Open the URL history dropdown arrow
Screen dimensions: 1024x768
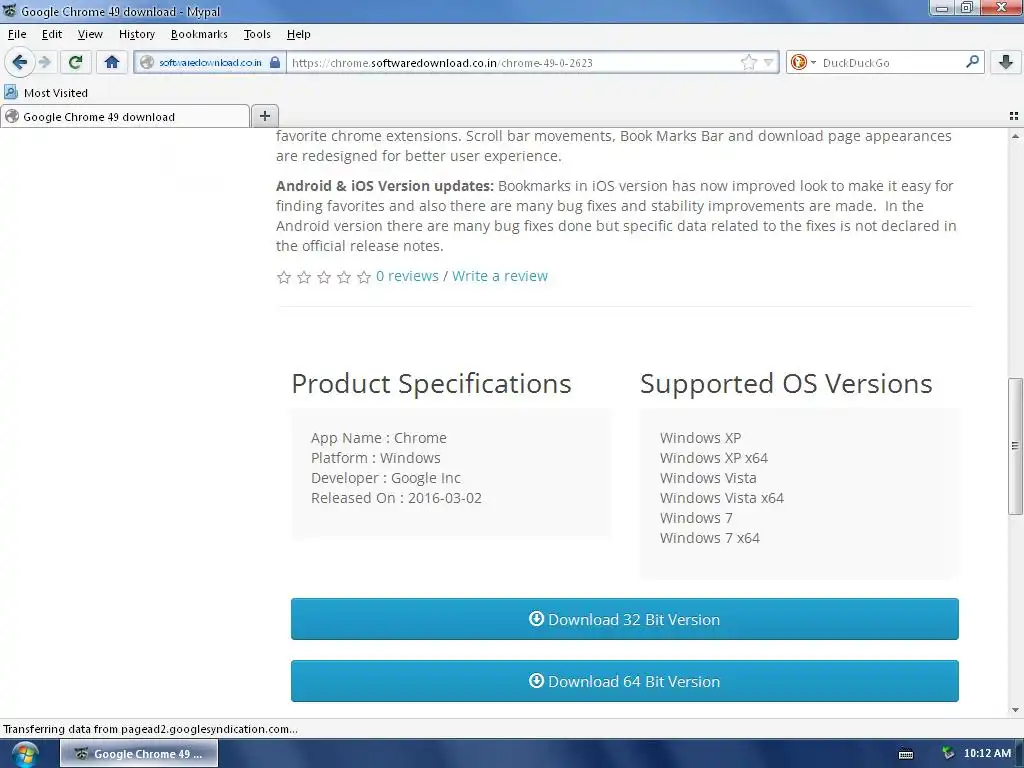[769, 63]
